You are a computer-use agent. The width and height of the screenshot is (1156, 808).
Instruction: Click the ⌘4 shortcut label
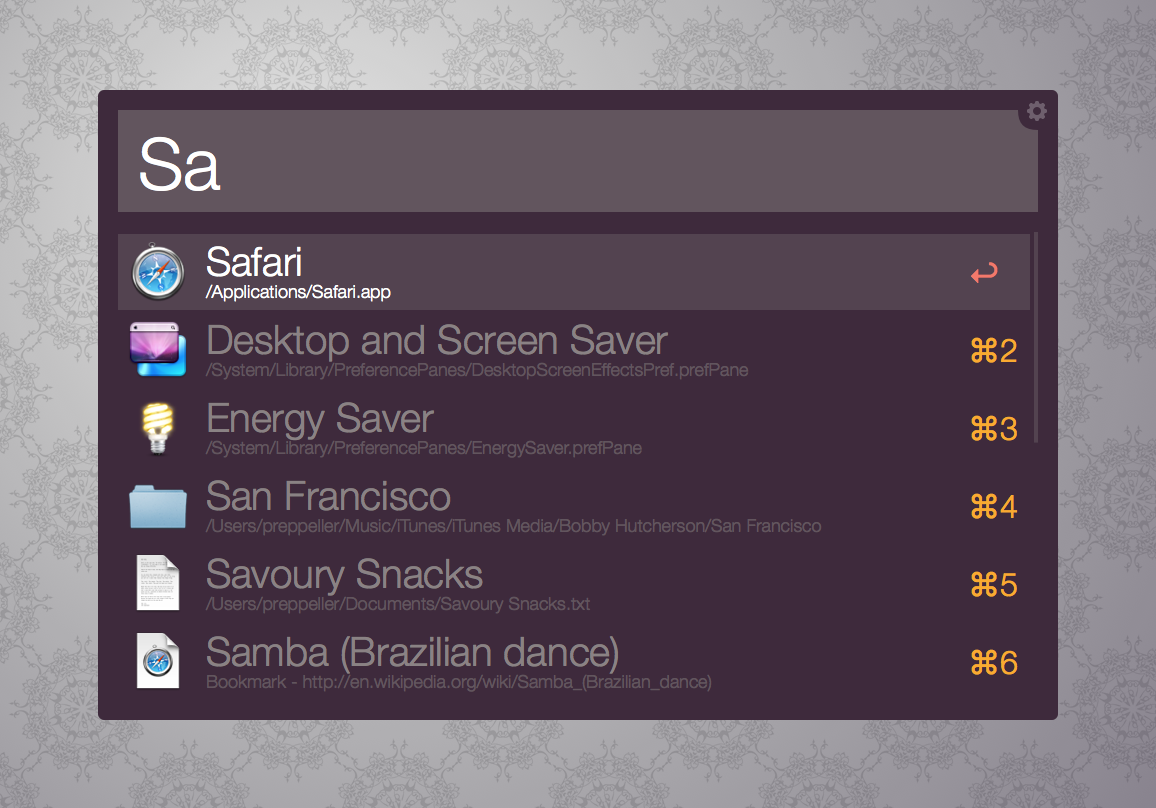point(994,507)
